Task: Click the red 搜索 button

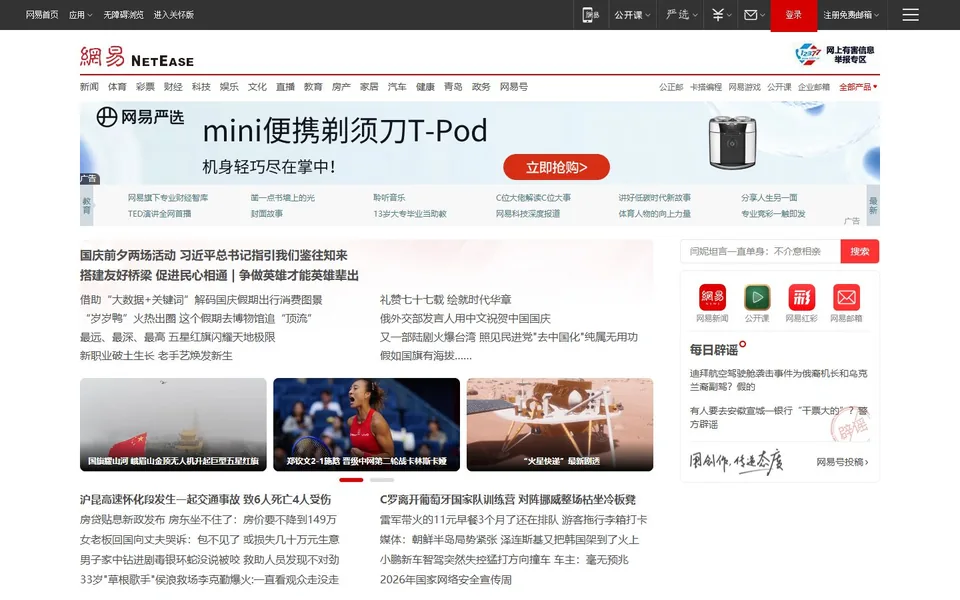Action: pos(860,251)
